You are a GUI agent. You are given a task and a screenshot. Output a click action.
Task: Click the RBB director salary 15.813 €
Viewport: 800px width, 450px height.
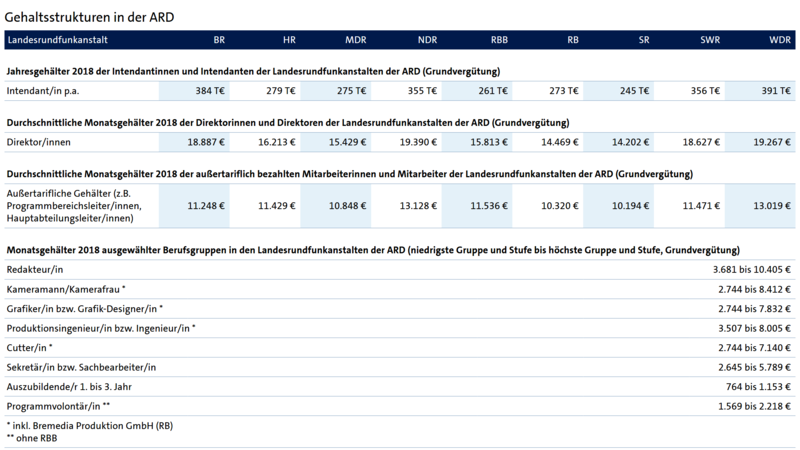(486, 142)
